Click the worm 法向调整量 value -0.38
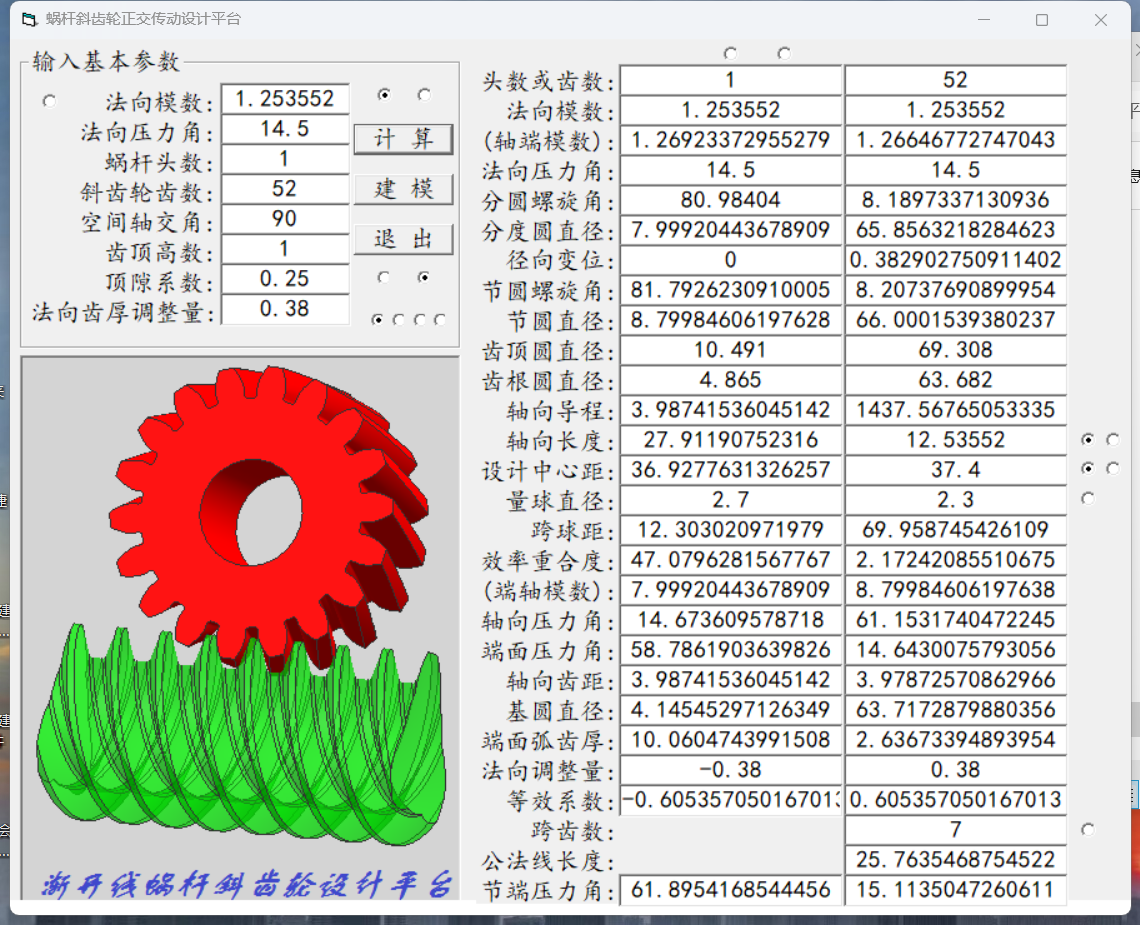 pos(731,770)
